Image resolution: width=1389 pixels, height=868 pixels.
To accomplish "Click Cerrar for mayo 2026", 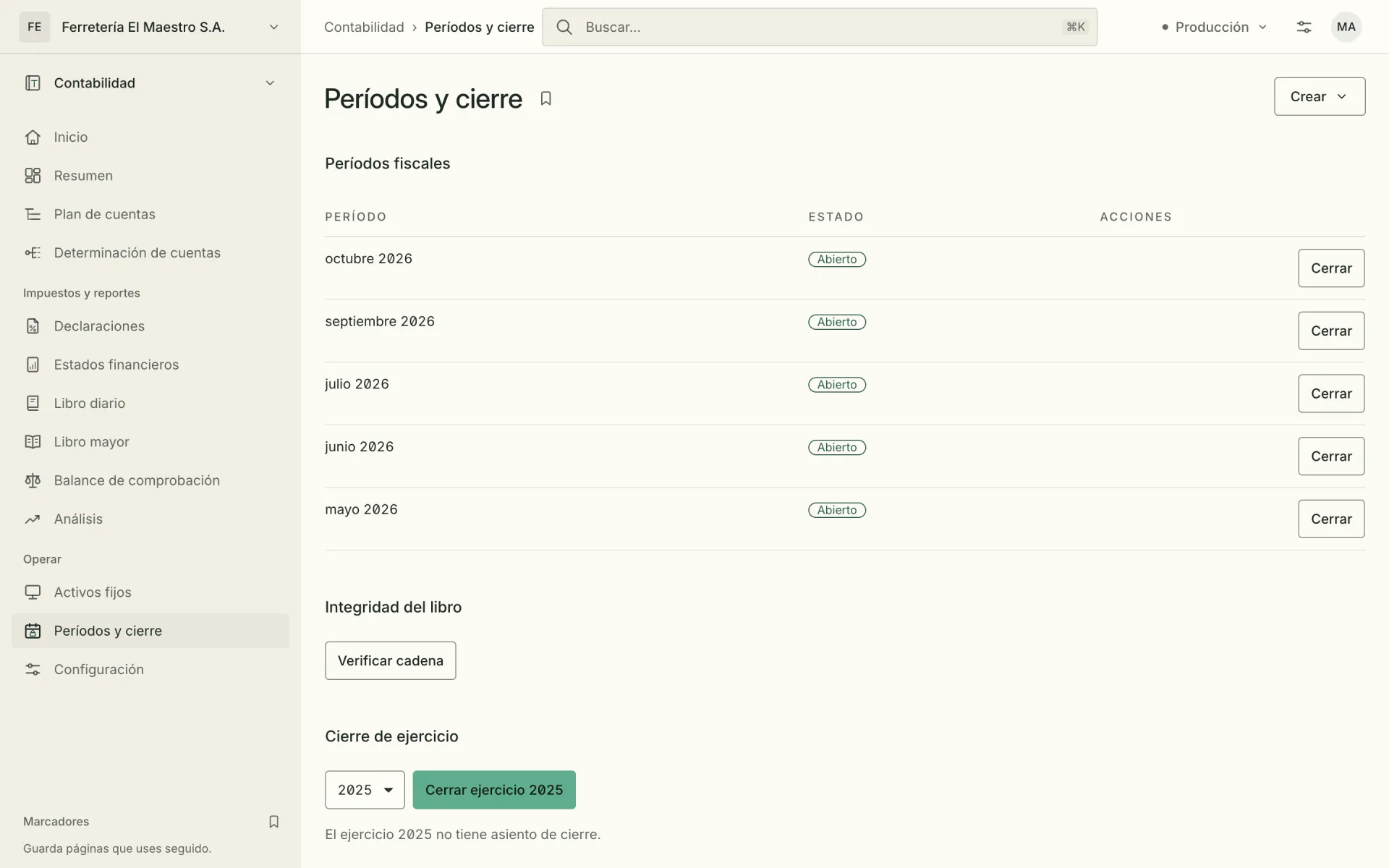I will pos(1331,519).
